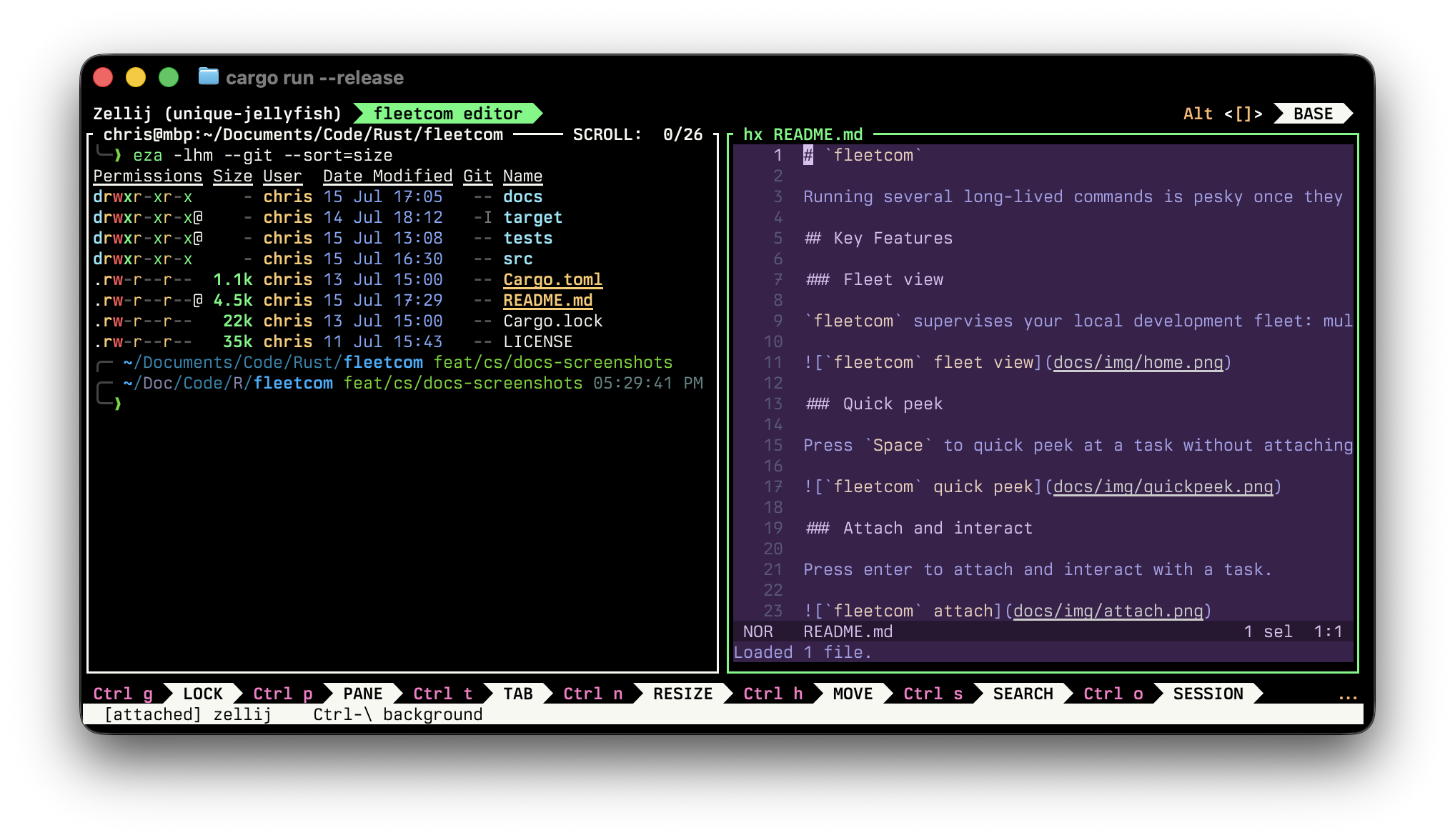Image resolution: width=1455 pixels, height=840 pixels.
Task: Click the '[attached] zellij' status text
Action: click(x=187, y=714)
